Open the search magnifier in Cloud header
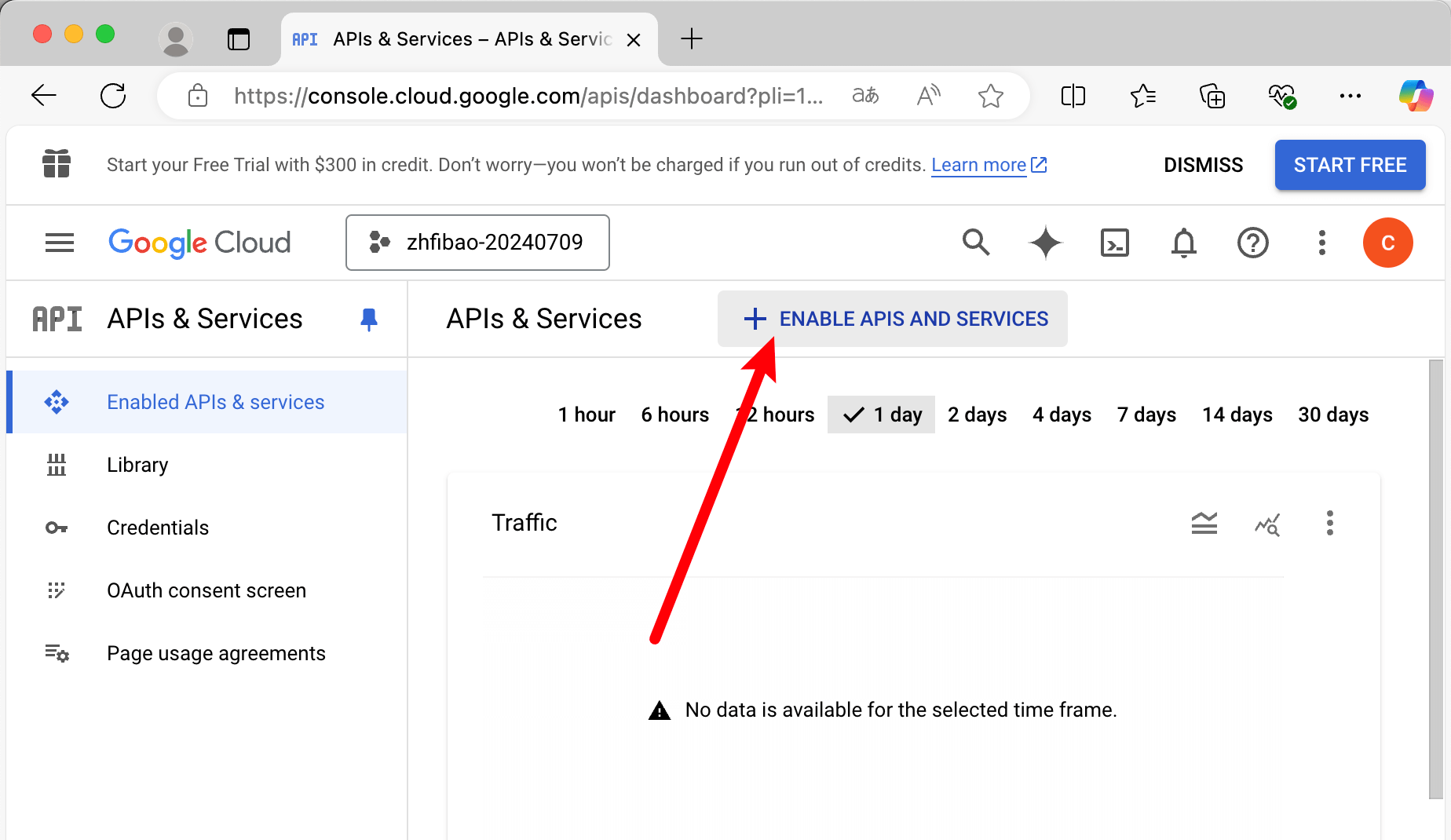1451x840 pixels. click(976, 243)
